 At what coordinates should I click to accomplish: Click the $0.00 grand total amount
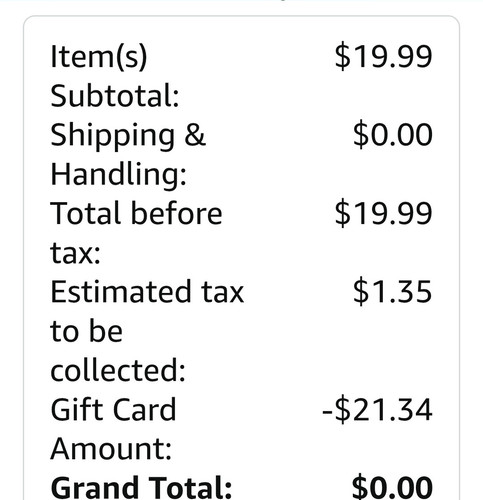click(392, 488)
